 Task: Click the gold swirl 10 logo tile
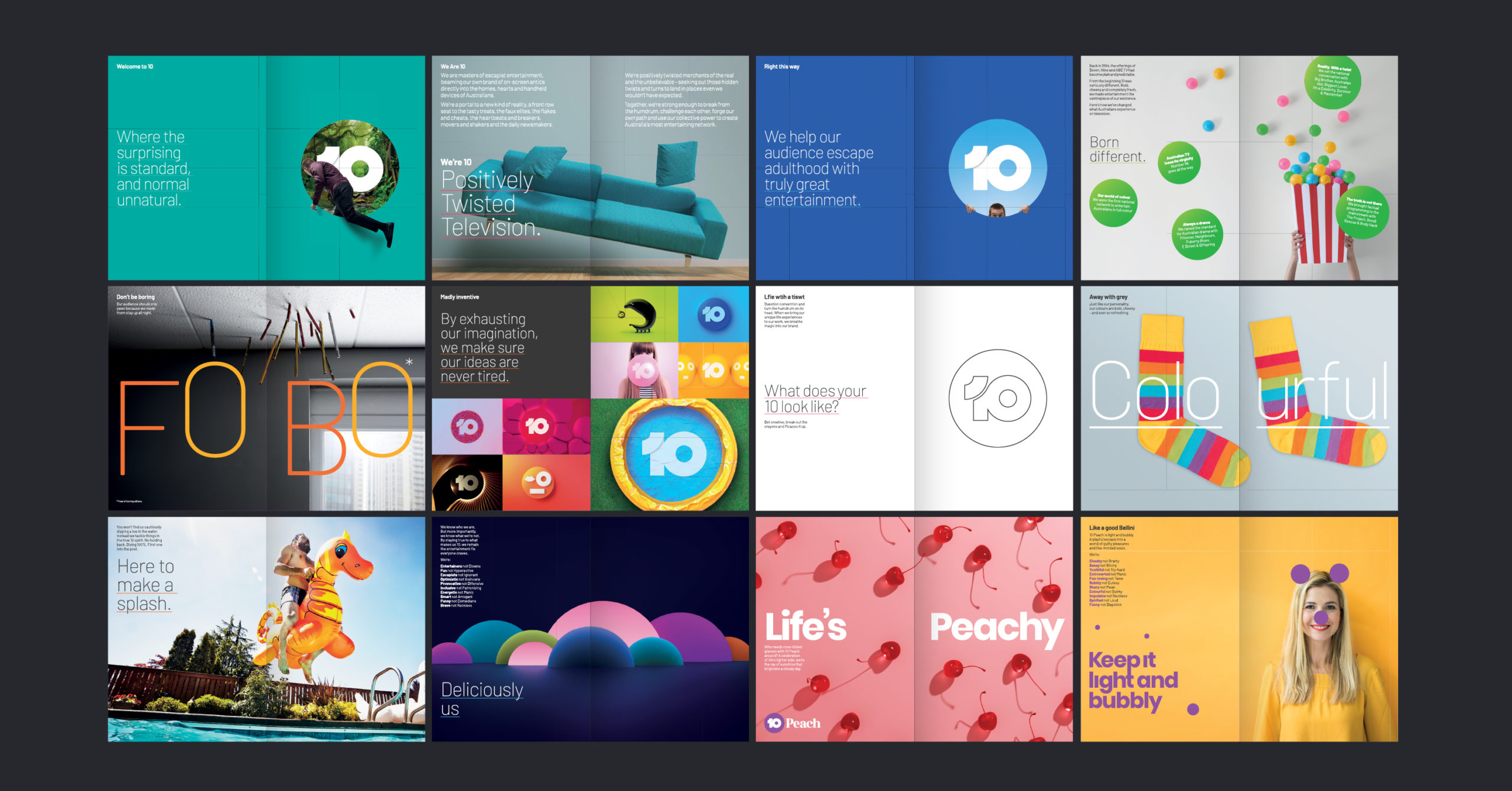(467, 483)
